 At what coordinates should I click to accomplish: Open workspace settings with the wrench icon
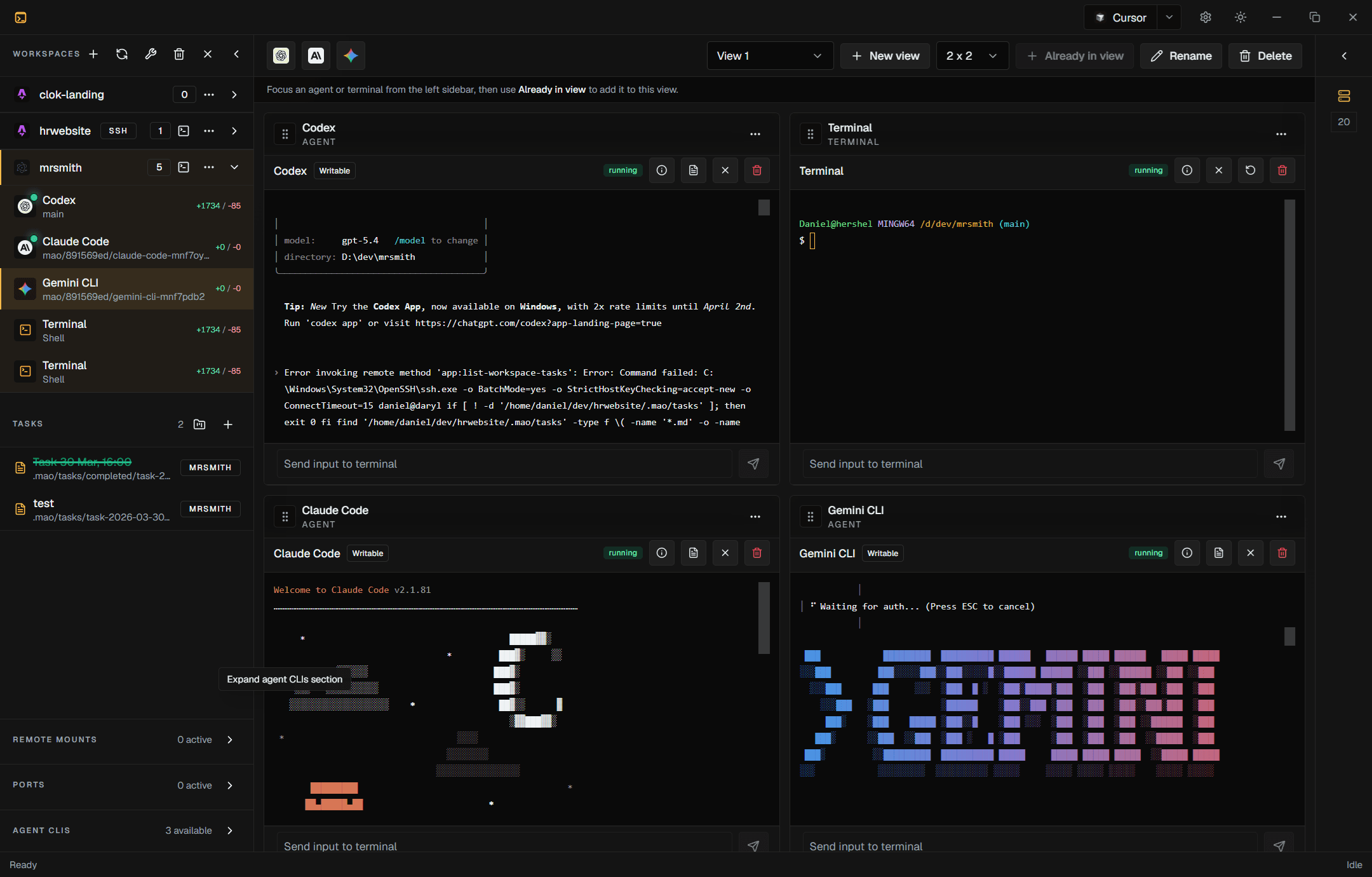click(151, 54)
